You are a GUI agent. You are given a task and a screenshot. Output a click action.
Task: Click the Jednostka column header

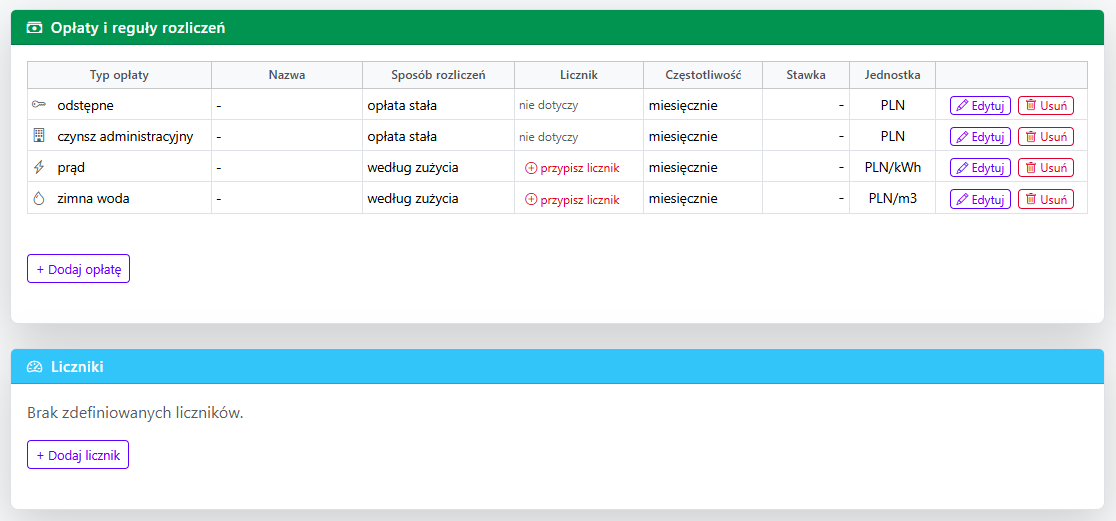[893, 75]
